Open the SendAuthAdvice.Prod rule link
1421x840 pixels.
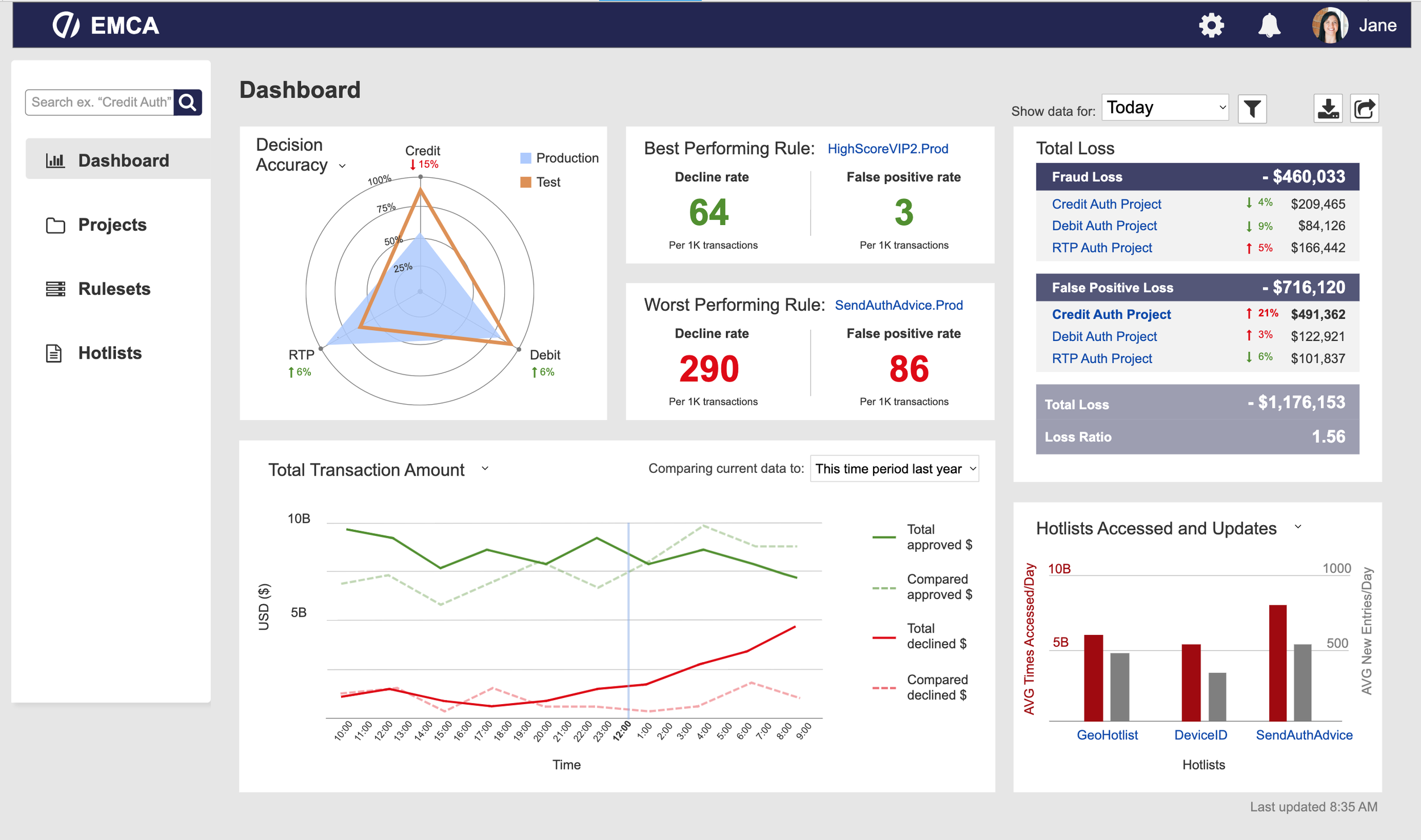click(x=899, y=305)
